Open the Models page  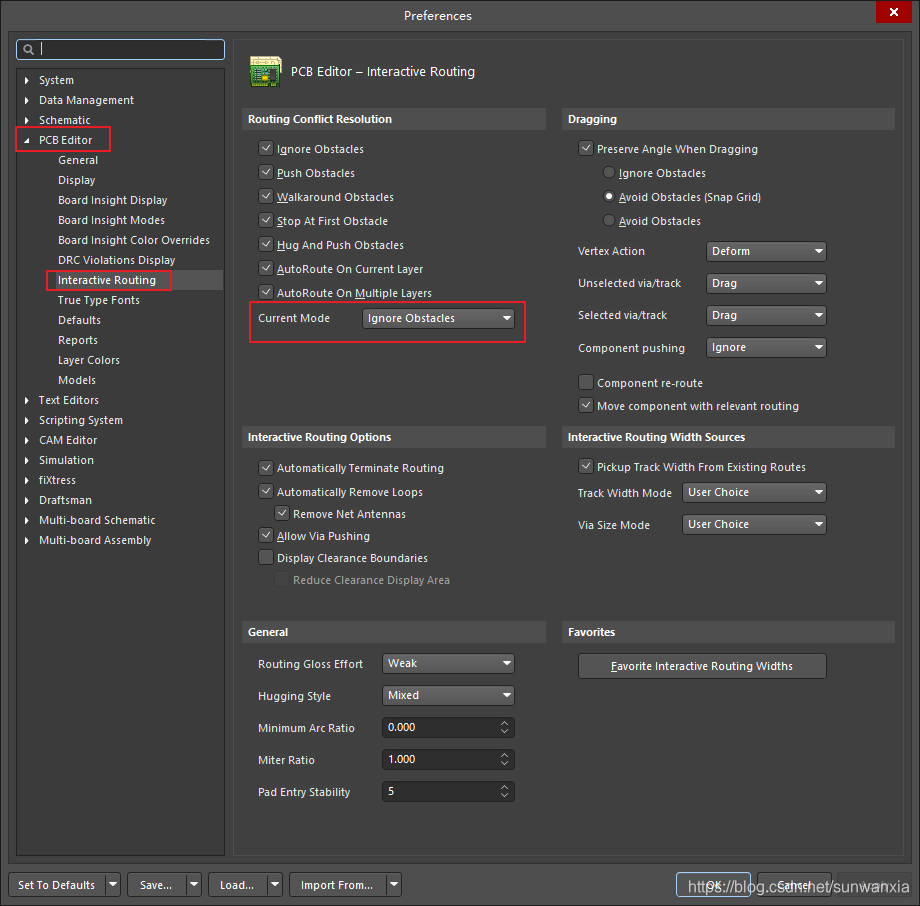click(x=77, y=380)
